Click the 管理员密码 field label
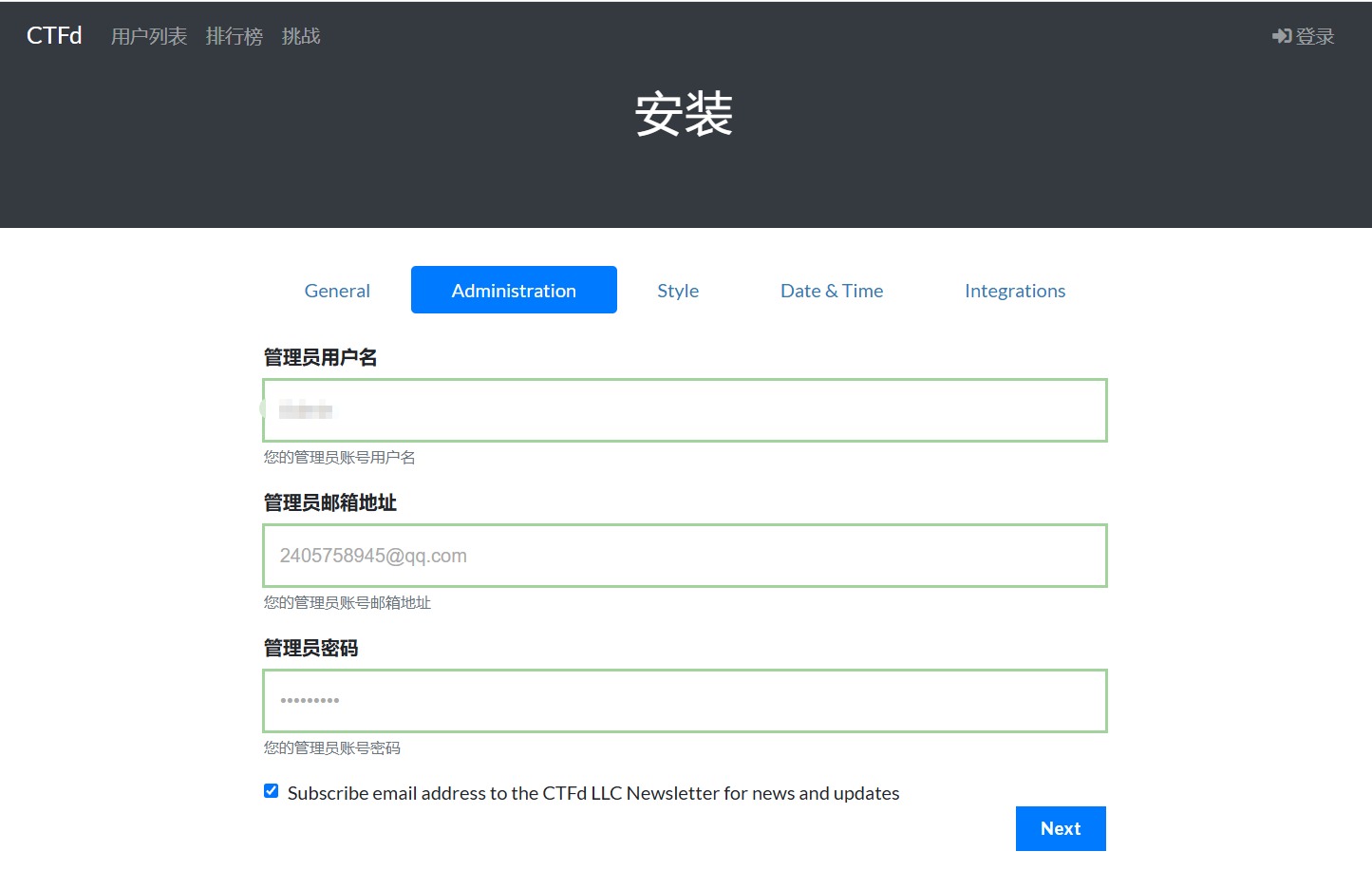The image size is (1372, 870). [310, 648]
